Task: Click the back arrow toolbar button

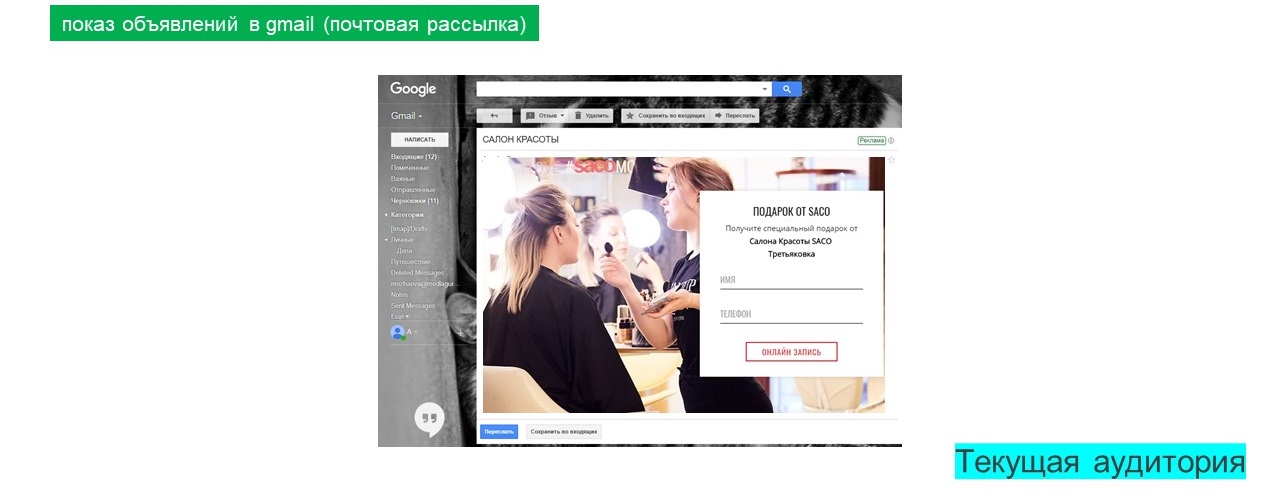Action: tap(494, 116)
